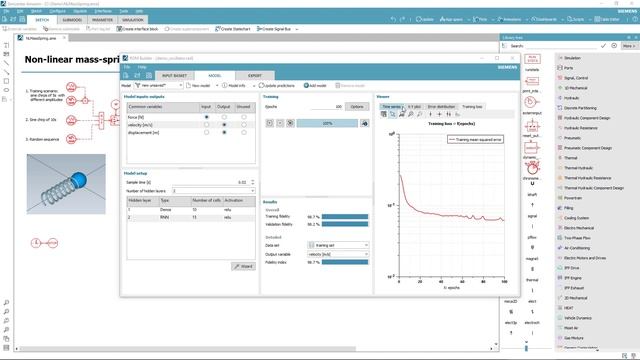Set velocity [m/s] as Unused
The width and height of the screenshot is (640, 360).
244,125
